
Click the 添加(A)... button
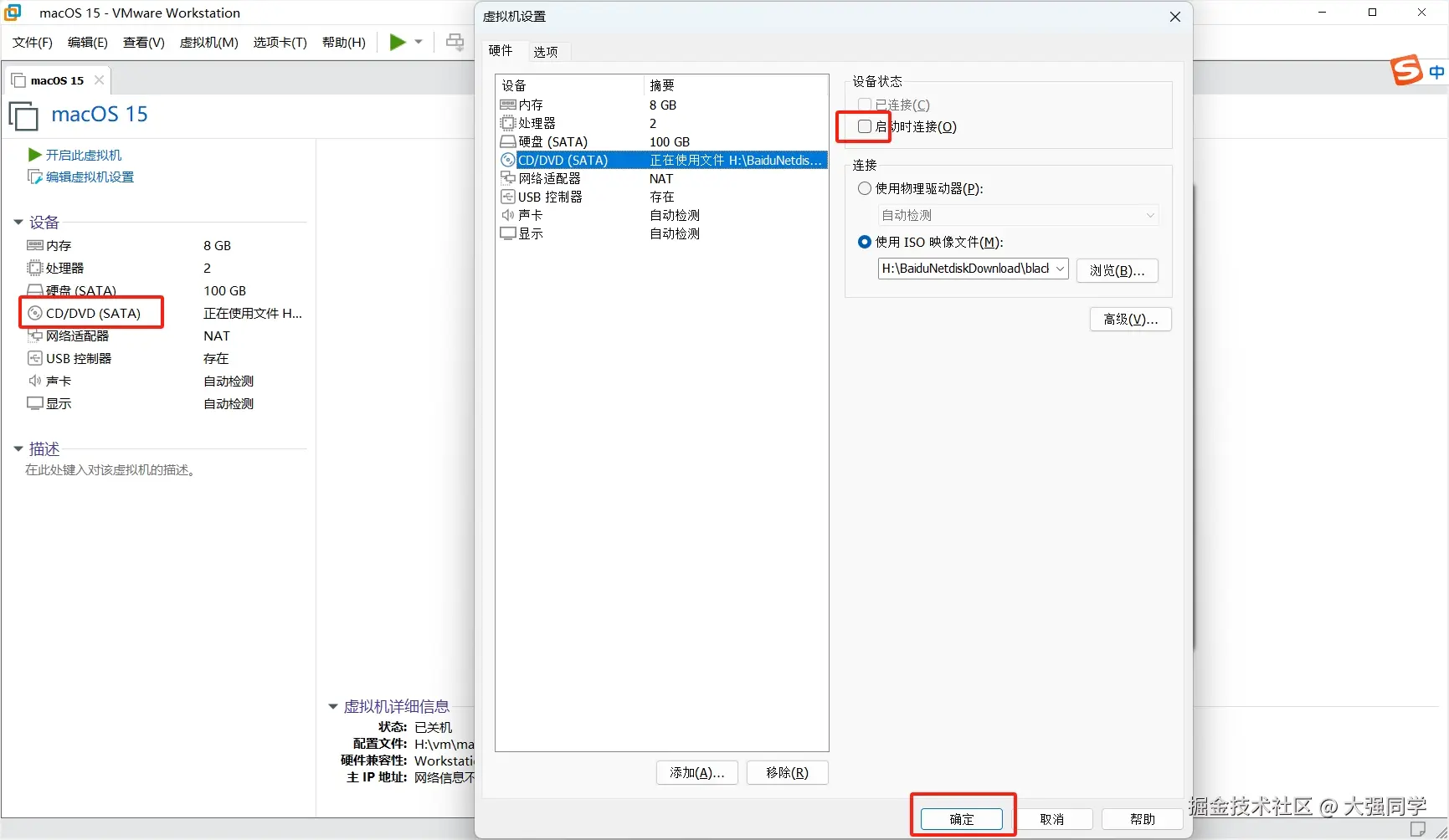click(x=697, y=772)
